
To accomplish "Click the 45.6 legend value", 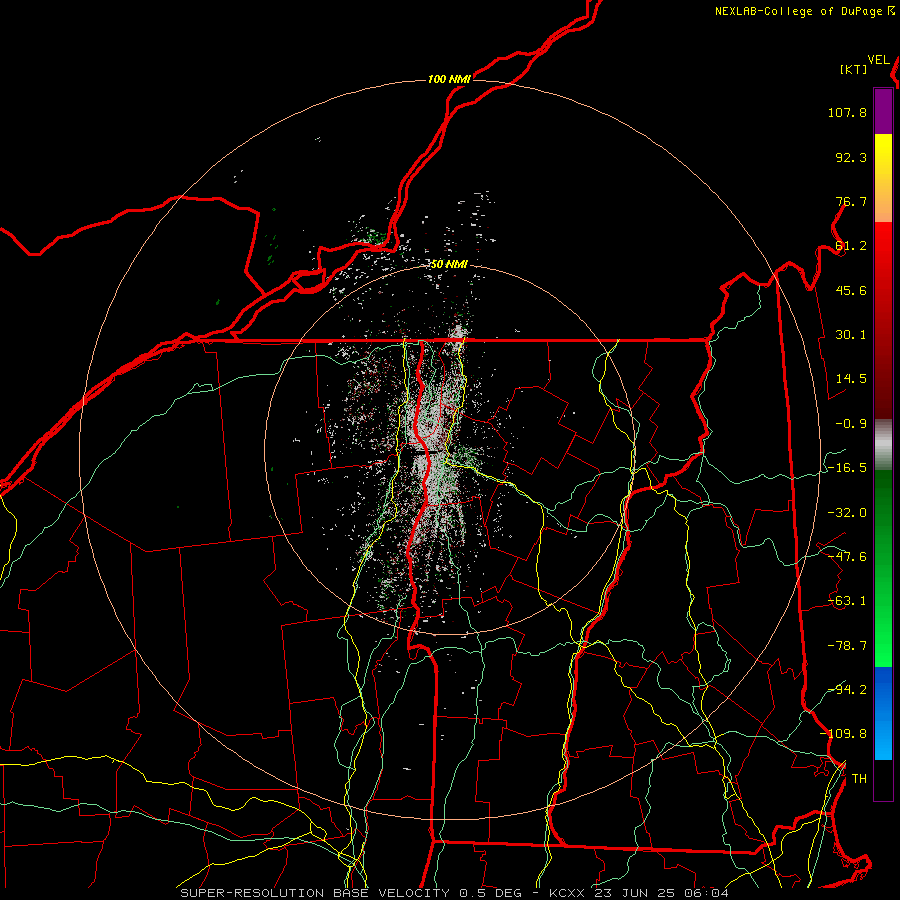I will coord(851,290).
